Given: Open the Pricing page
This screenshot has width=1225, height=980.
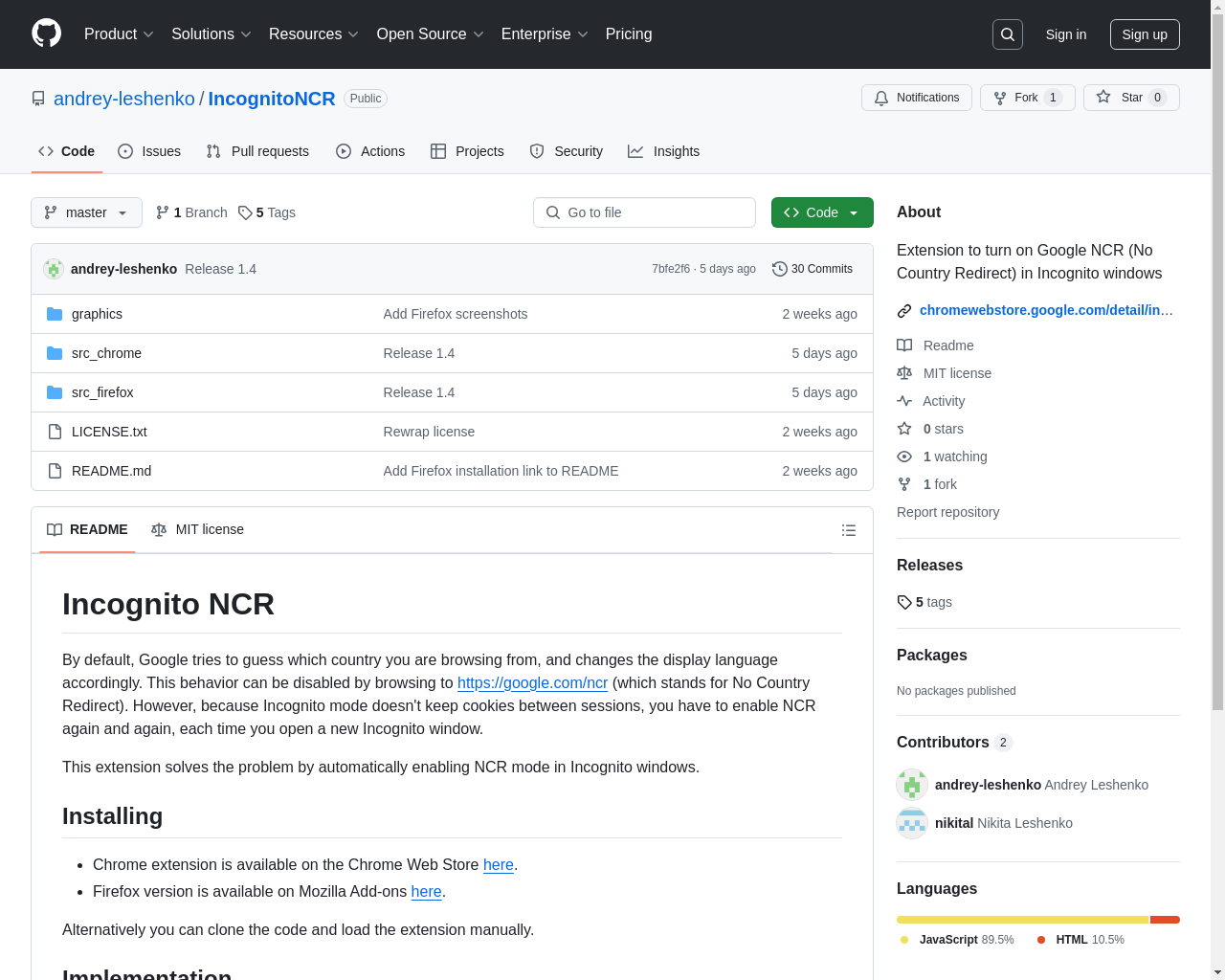Looking at the screenshot, I should point(629,34).
